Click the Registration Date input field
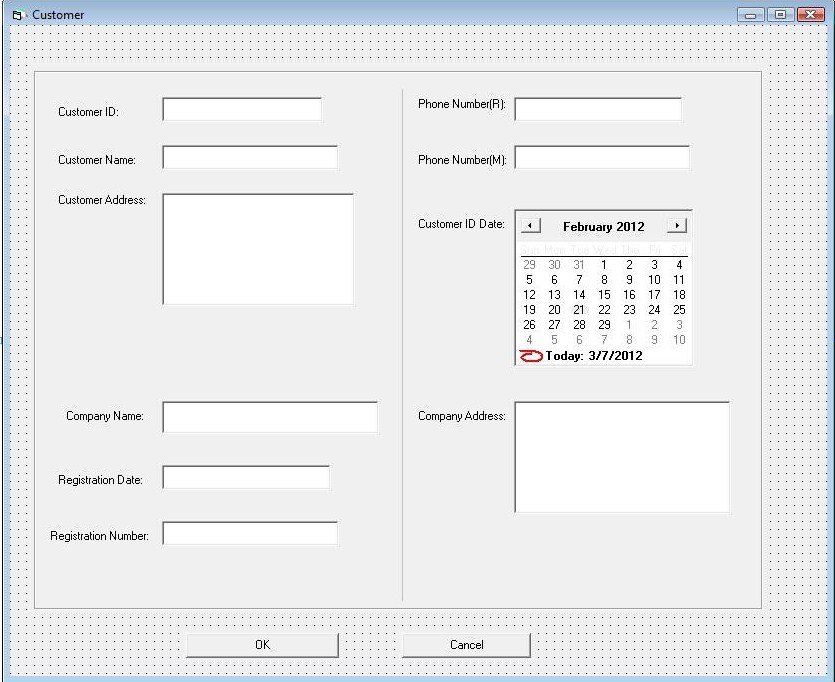 (246, 477)
